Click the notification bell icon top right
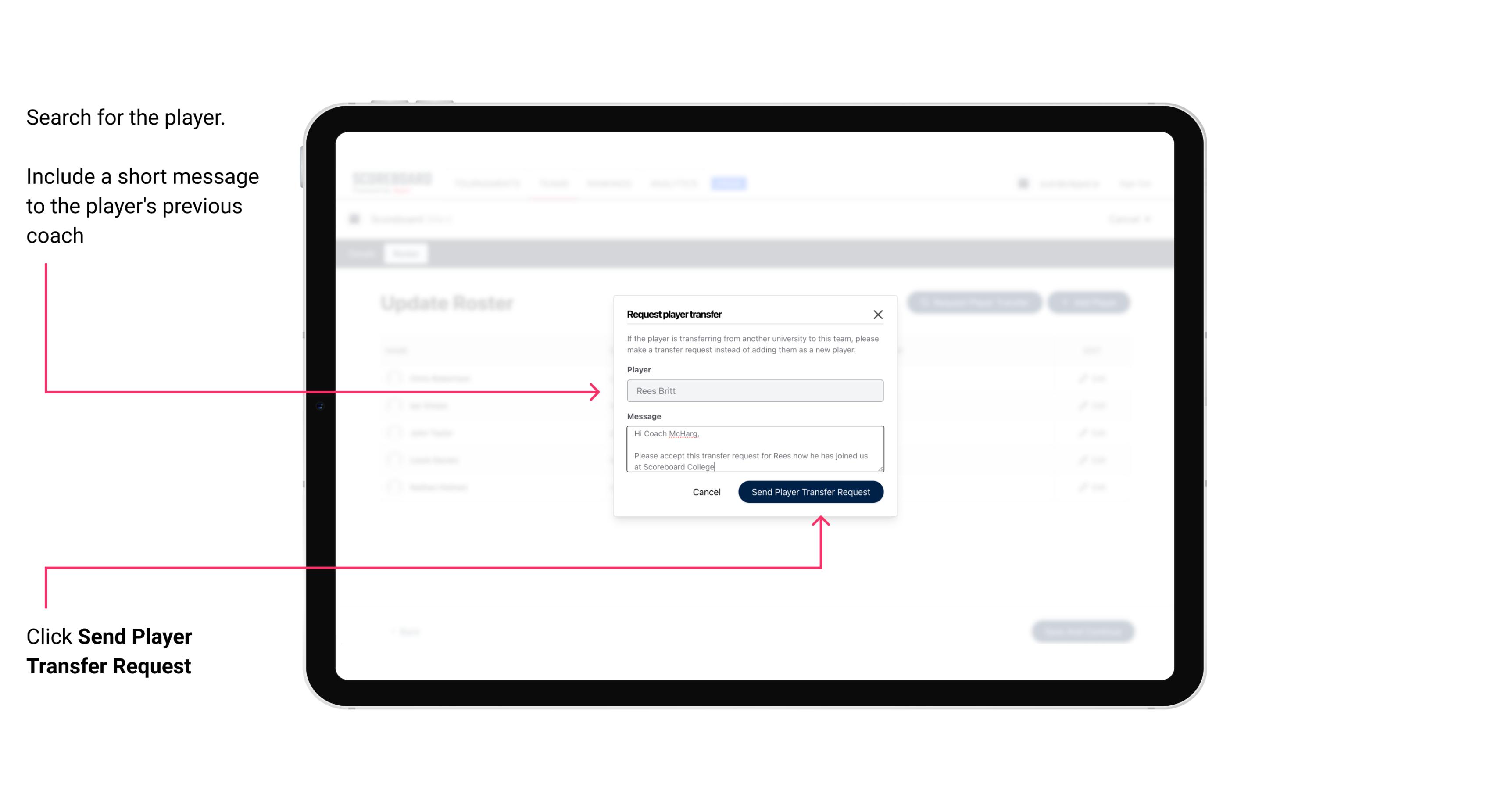The image size is (1509, 812). (1021, 183)
